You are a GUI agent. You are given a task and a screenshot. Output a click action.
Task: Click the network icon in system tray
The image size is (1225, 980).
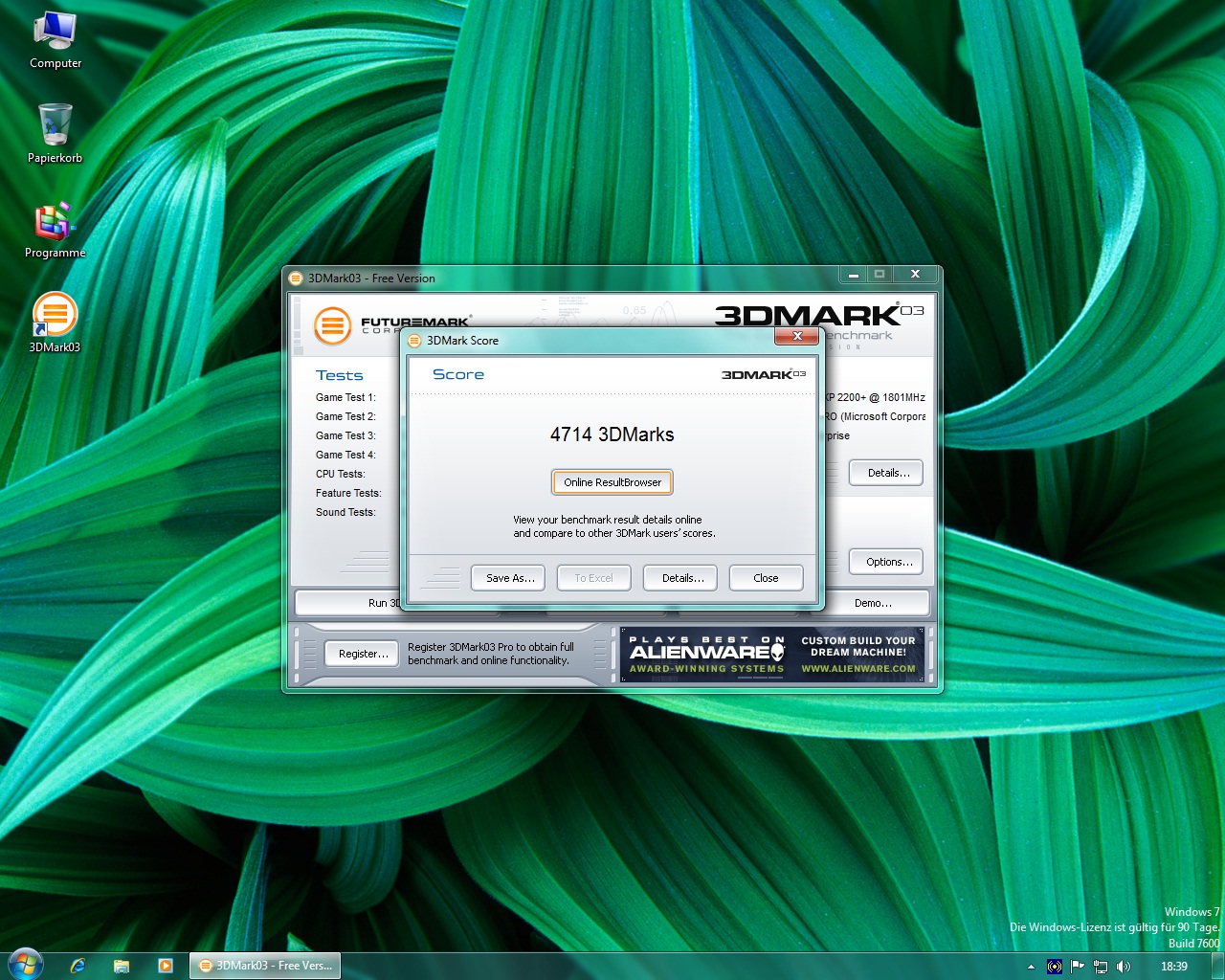point(1101,967)
